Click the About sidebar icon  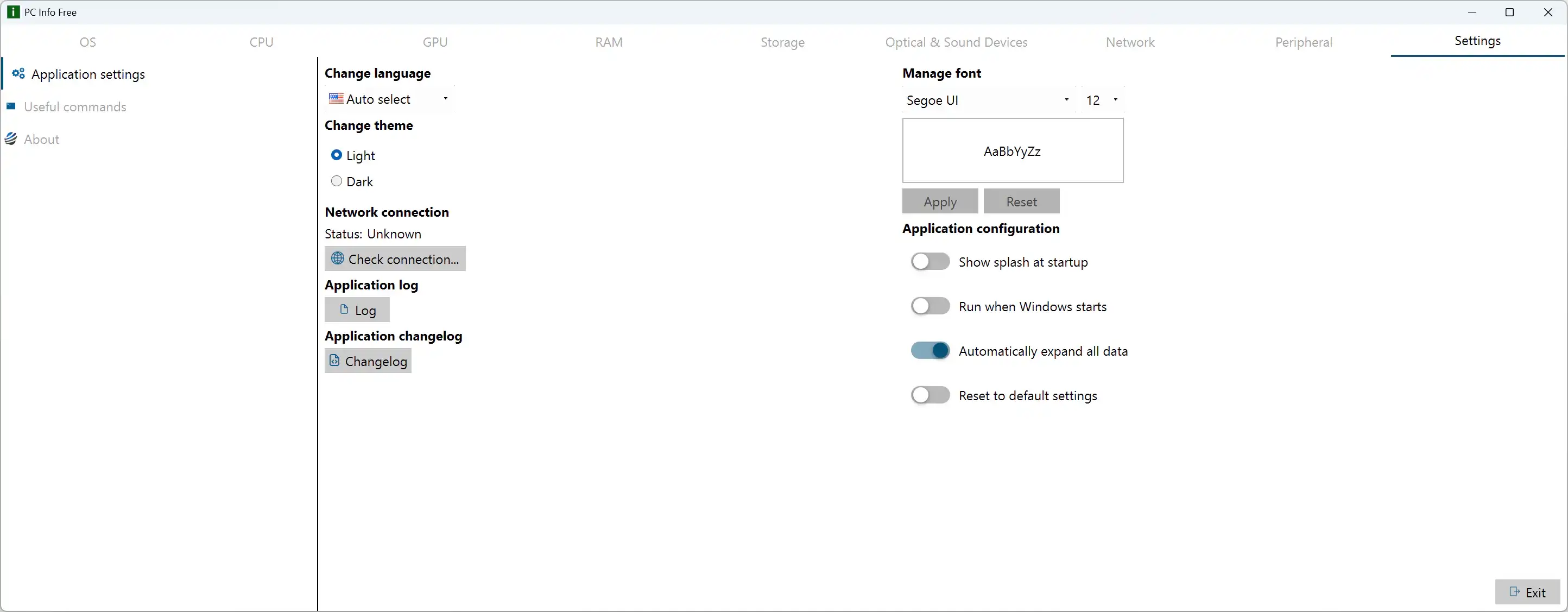coord(11,139)
